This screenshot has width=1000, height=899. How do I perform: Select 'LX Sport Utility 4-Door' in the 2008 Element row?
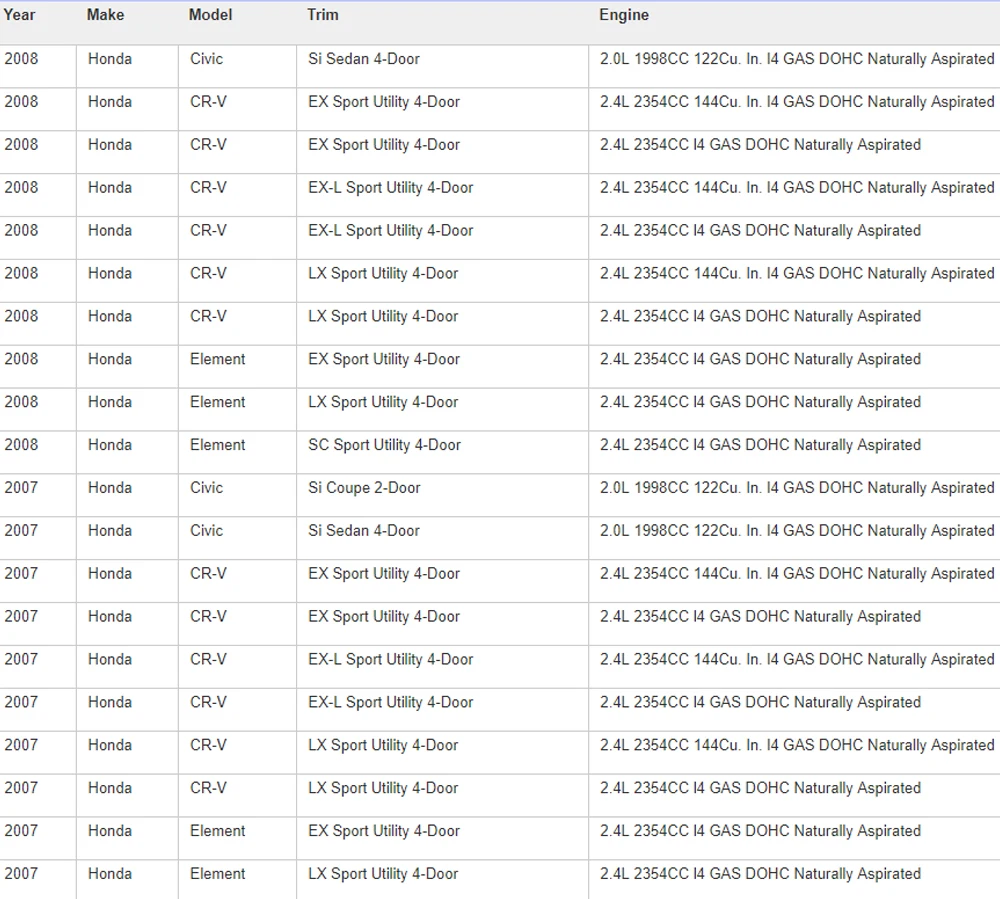point(383,402)
